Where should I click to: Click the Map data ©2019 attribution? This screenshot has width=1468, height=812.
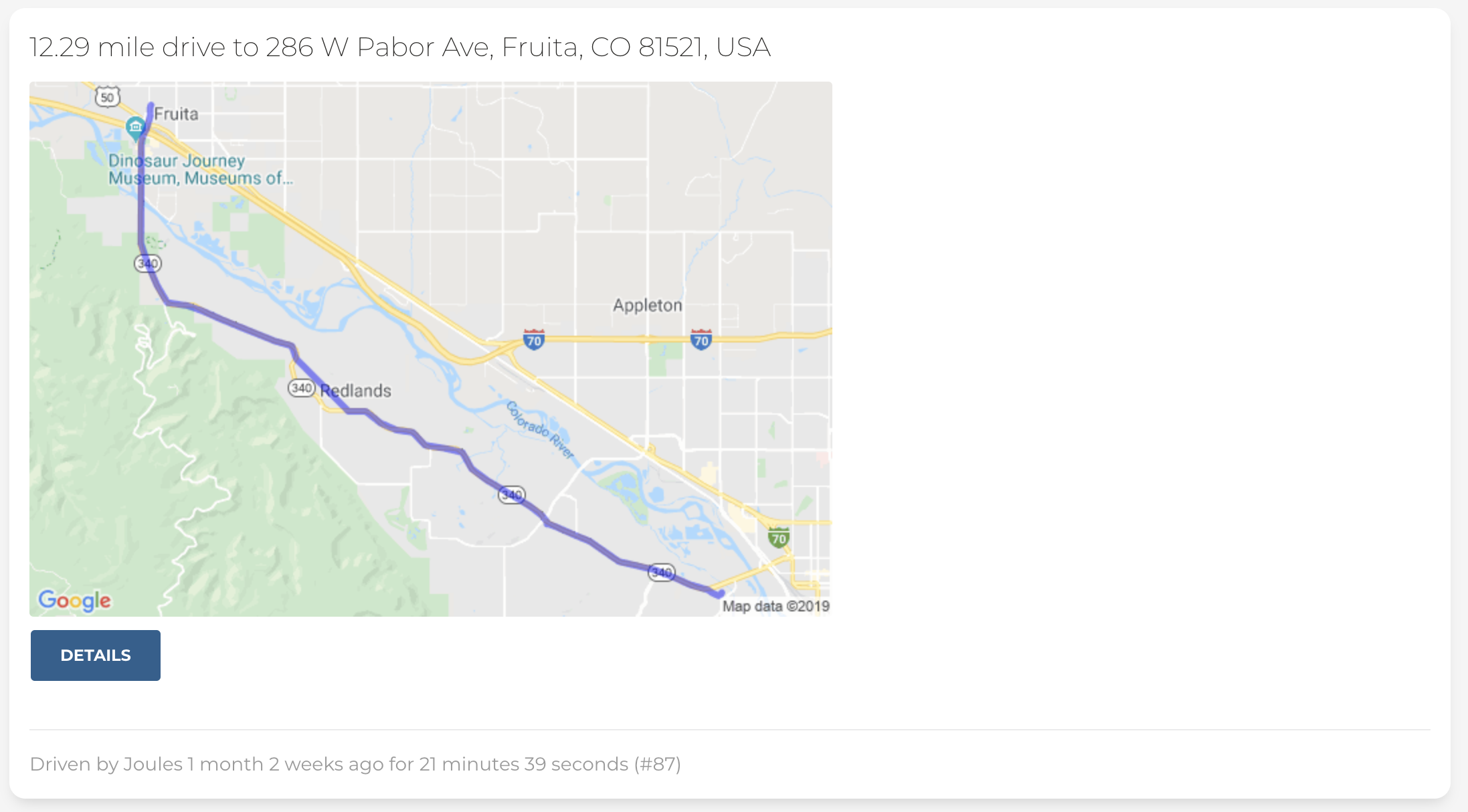775,606
